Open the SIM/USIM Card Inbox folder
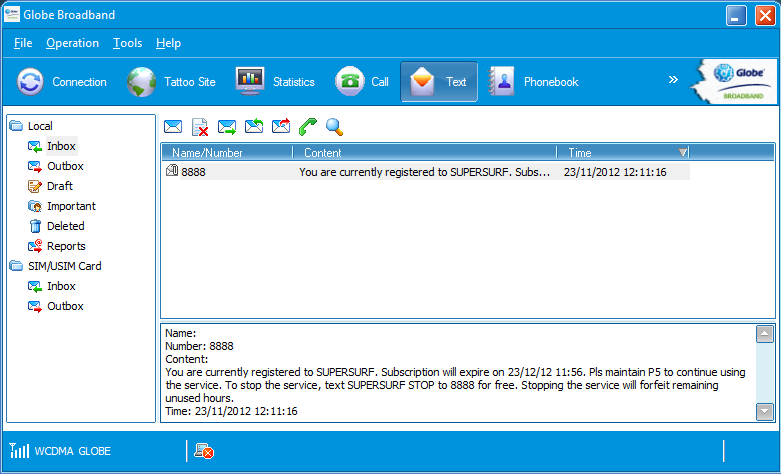 61,286
